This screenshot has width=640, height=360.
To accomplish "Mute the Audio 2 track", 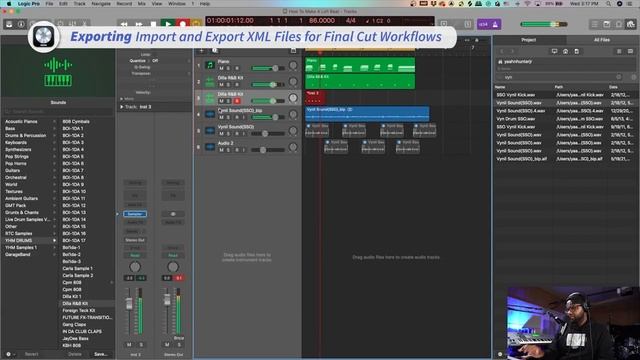I will pos(221,150).
